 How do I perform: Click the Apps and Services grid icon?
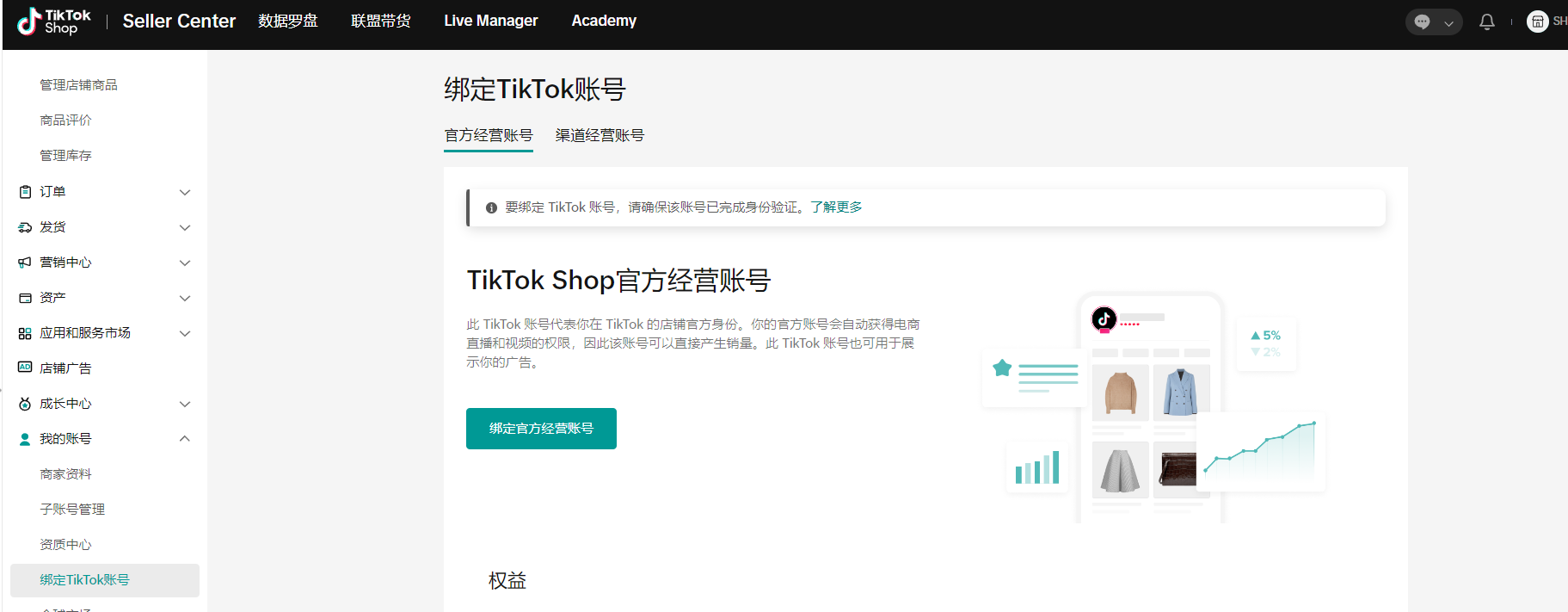(x=25, y=333)
